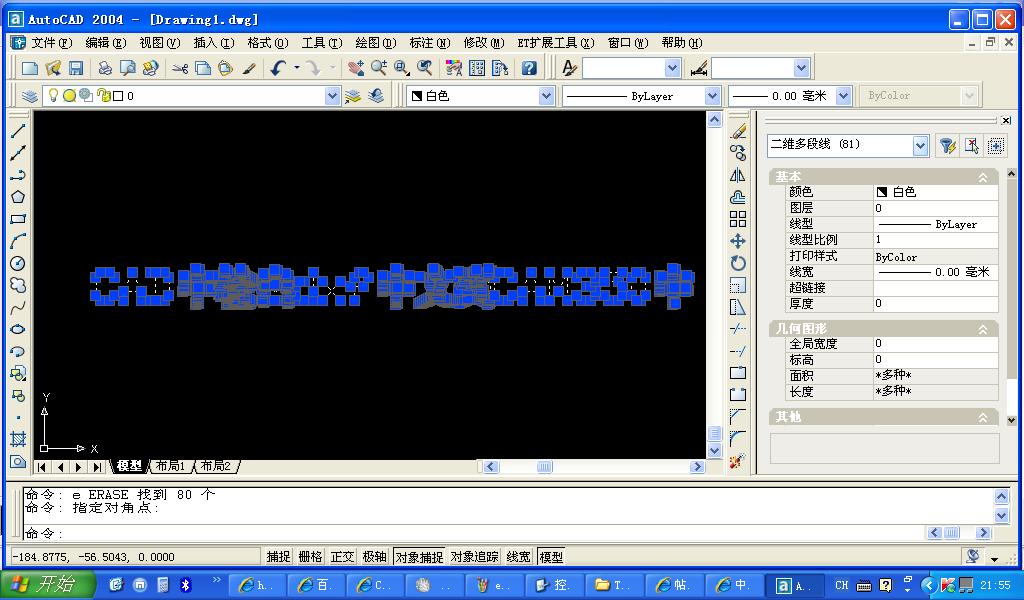
Task: Click the Save drawing icon
Action: (x=76, y=68)
